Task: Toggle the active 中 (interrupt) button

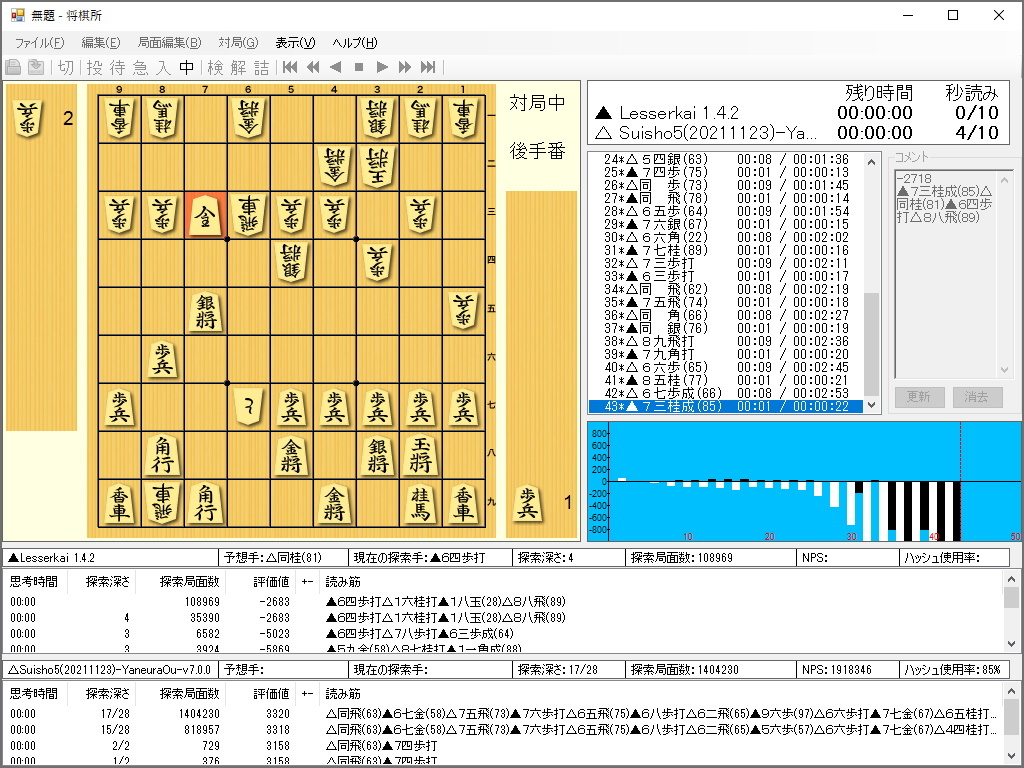Action: click(185, 70)
